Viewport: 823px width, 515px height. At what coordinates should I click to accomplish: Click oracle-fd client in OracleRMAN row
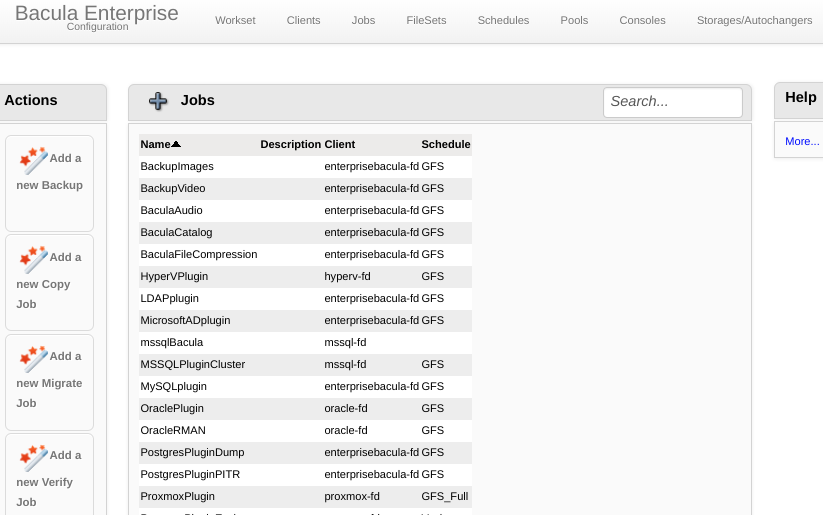click(x=346, y=431)
